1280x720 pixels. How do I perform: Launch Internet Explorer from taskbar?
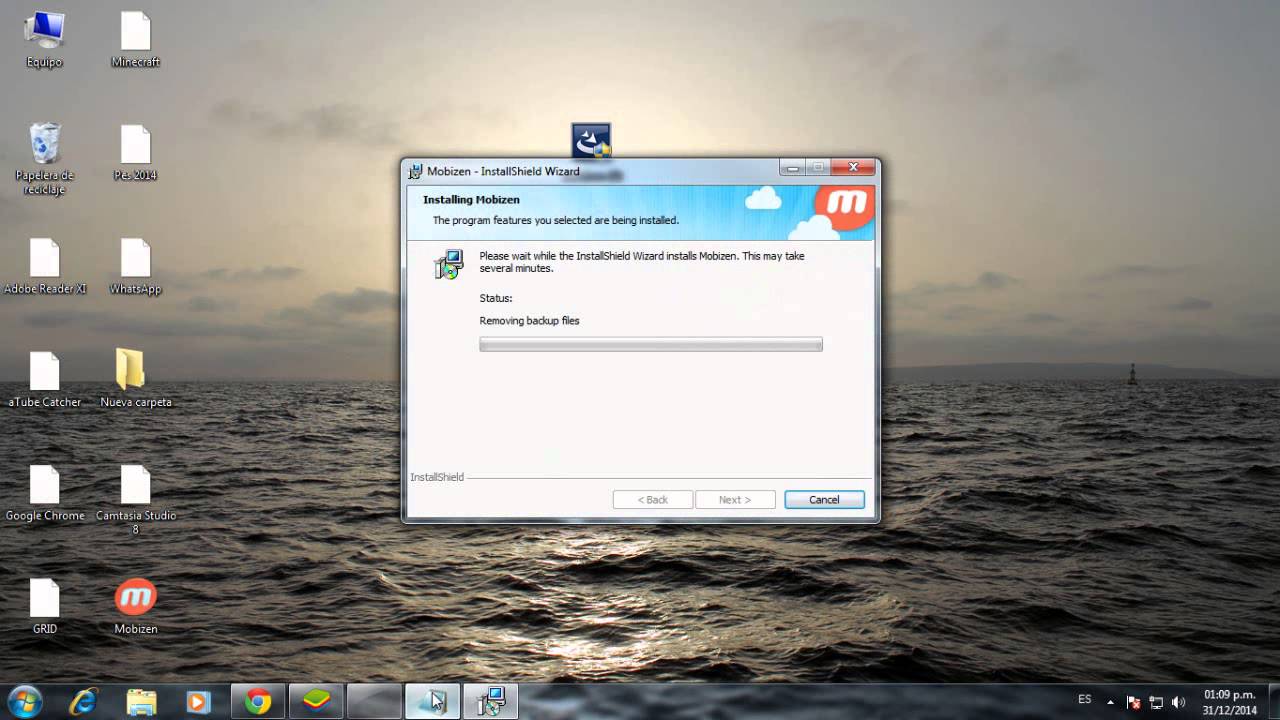pyautogui.click(x=83, y=702)
